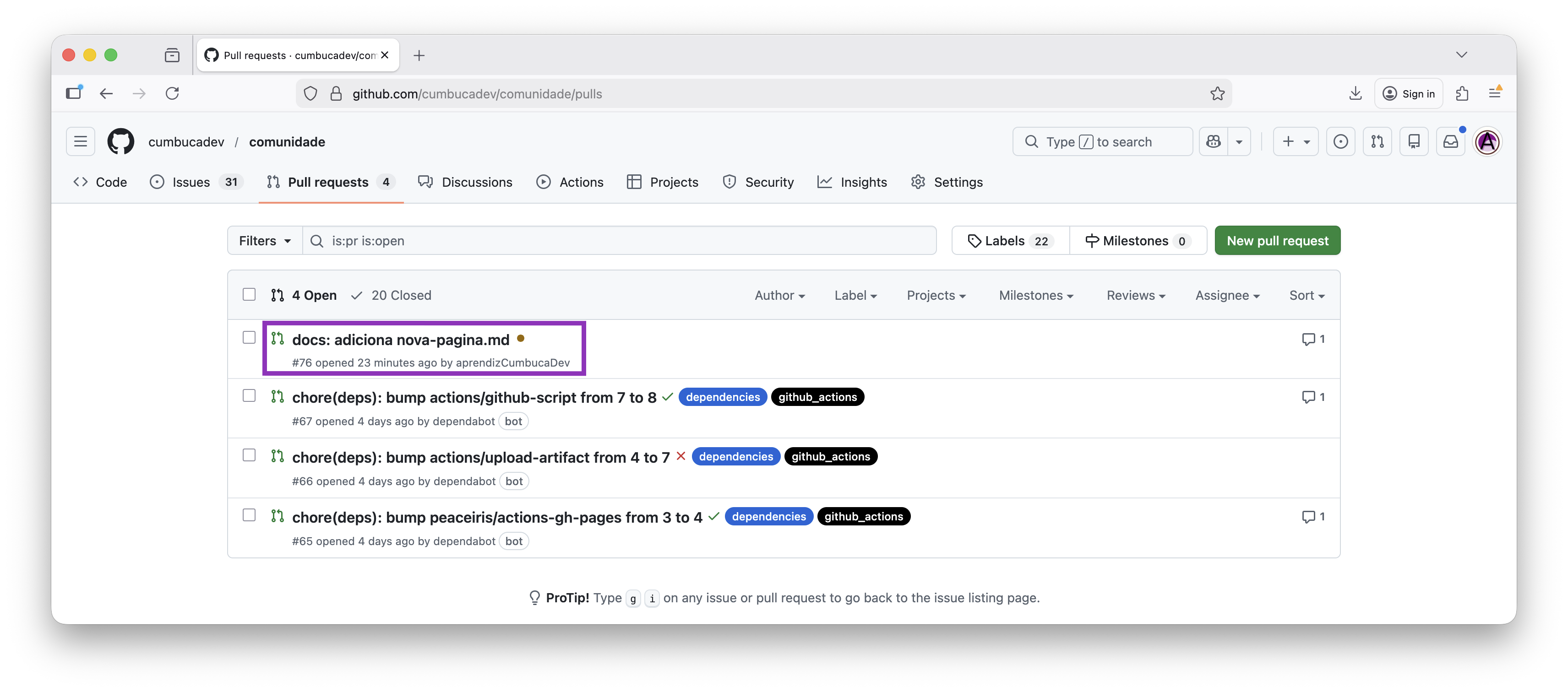This screenshot has width=1568, height=692.
Task: Switch to the repository Projects tab
Action: [x=662, y=183]
